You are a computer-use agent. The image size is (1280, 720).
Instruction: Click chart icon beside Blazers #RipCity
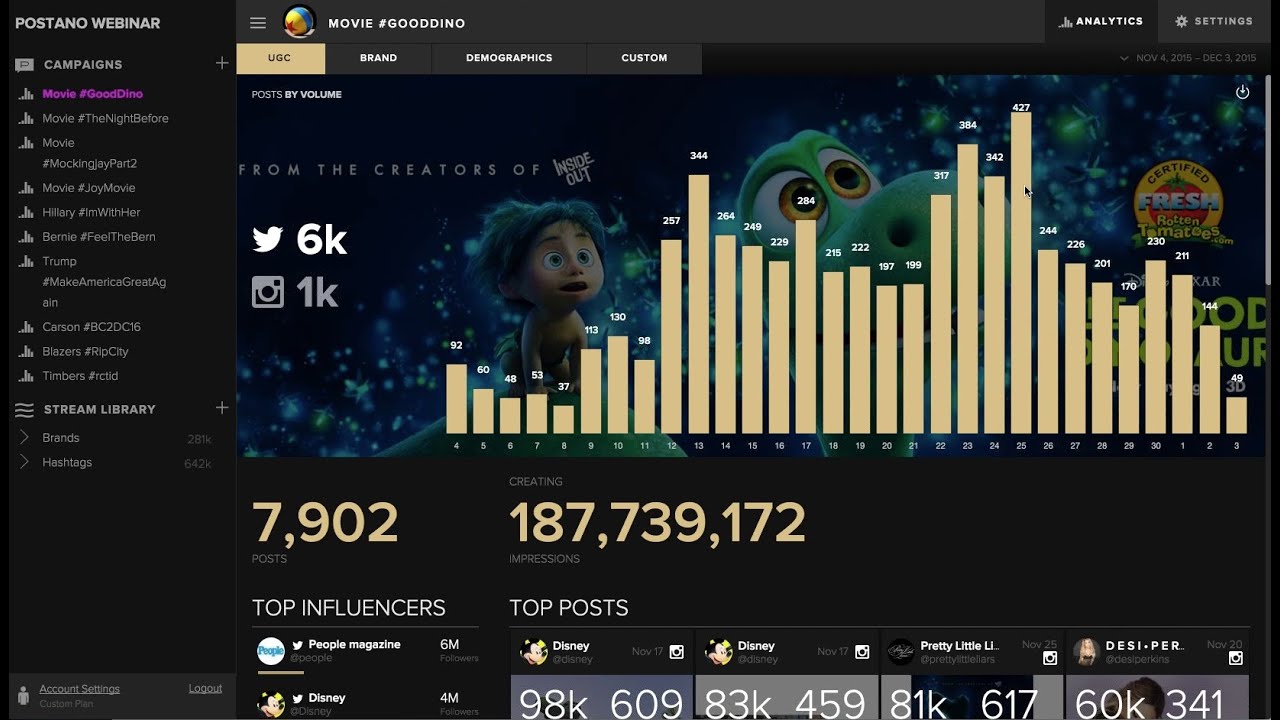(x=26, y=352)
